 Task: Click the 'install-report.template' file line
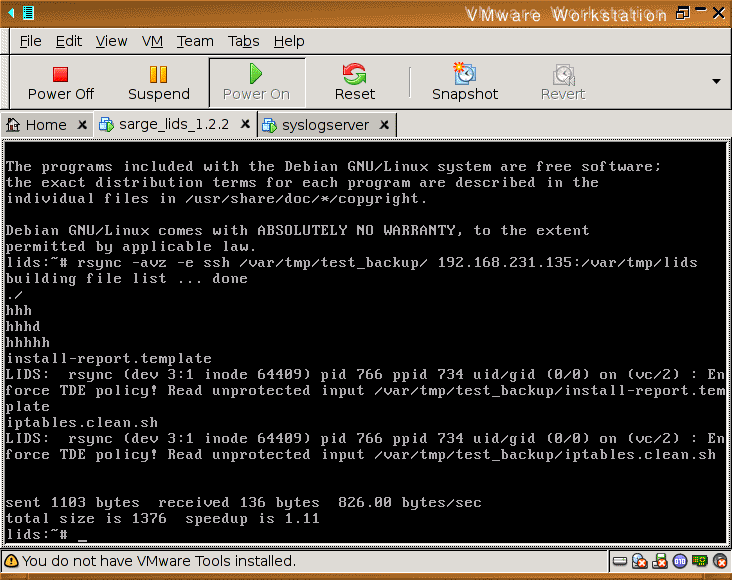click(109, 358)
